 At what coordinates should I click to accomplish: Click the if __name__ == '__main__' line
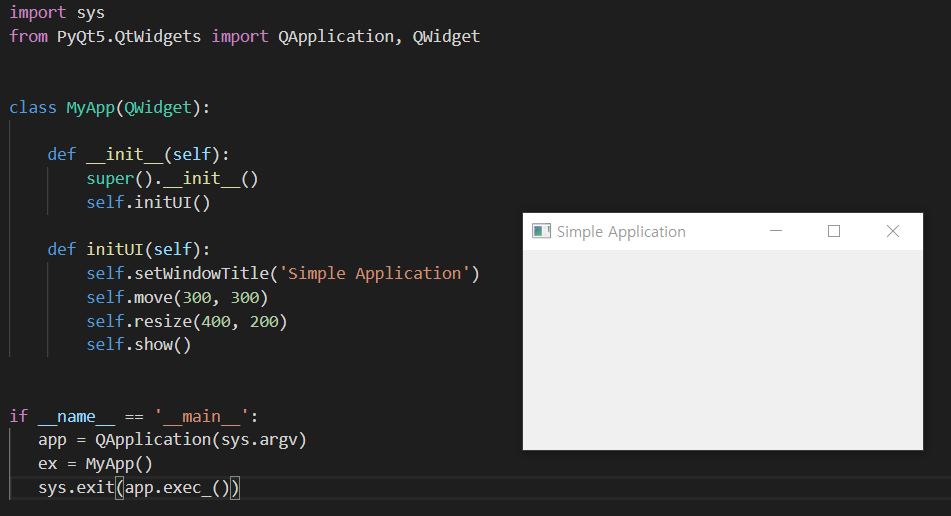click(x=133, y=416)
